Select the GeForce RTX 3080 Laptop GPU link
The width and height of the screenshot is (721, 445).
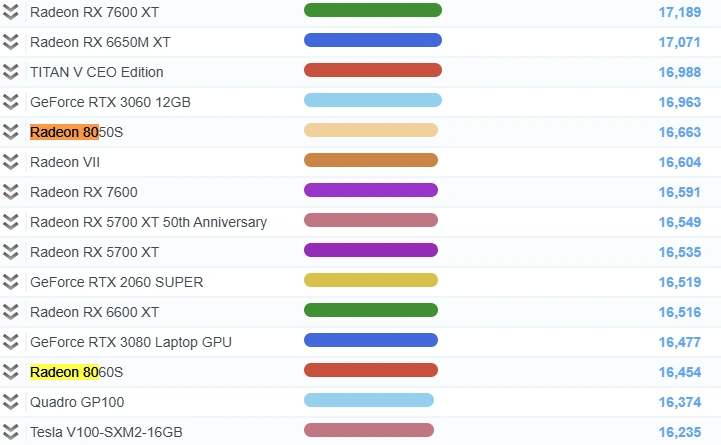130,342
